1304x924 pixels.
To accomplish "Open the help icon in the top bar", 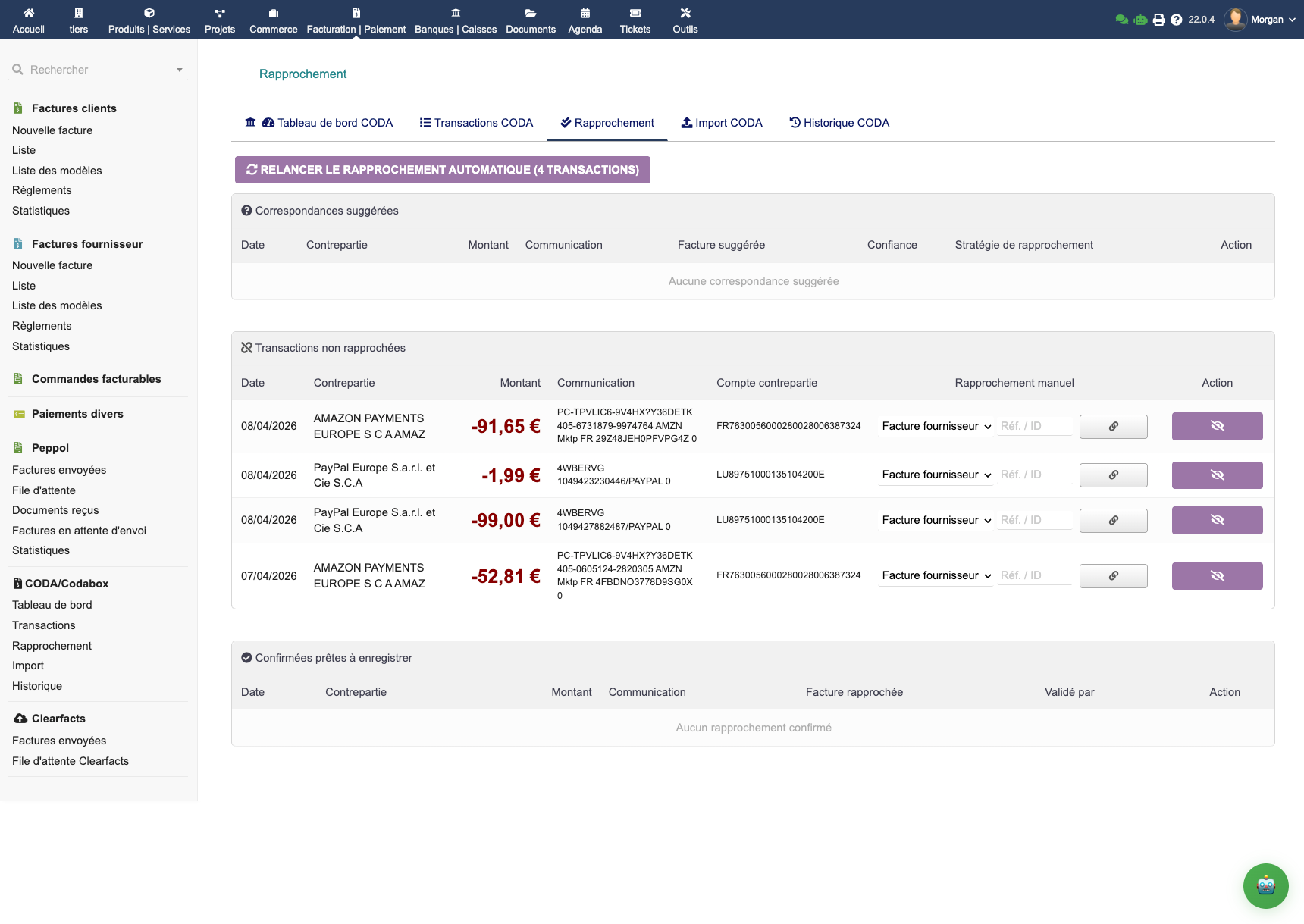I will pyautogui.click(x=1177, y=19).
